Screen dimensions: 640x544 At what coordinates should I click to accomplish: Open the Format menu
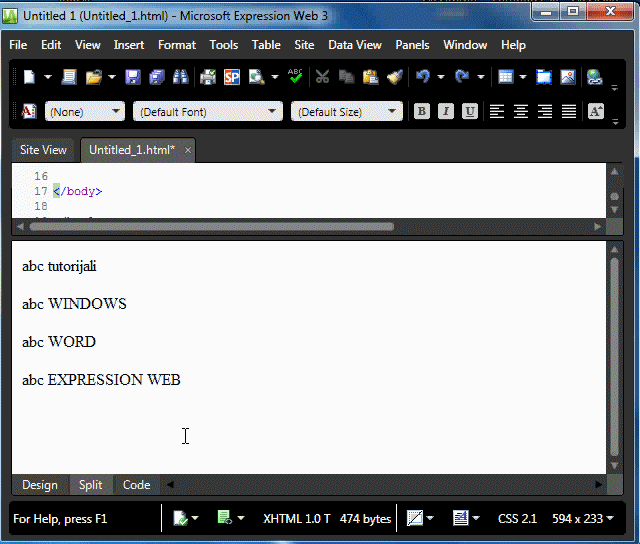[x=176, y=45]
